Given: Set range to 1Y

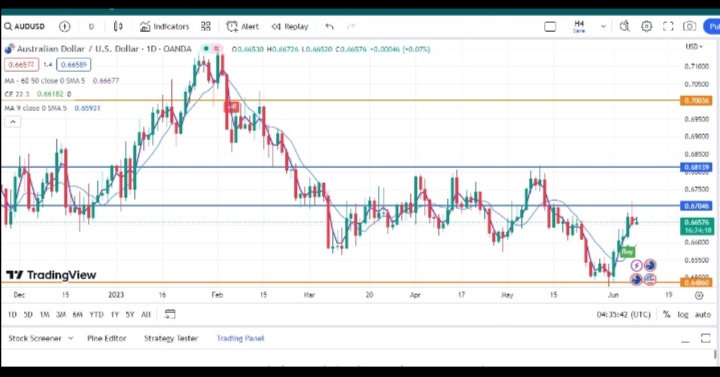Looking at the screenshot, I should tap(114, 315).
